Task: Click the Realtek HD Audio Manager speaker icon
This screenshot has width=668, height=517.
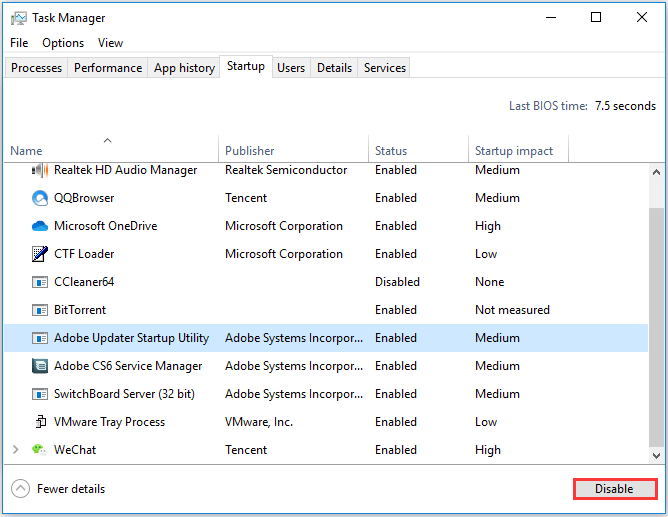Action: coord(40,170)
